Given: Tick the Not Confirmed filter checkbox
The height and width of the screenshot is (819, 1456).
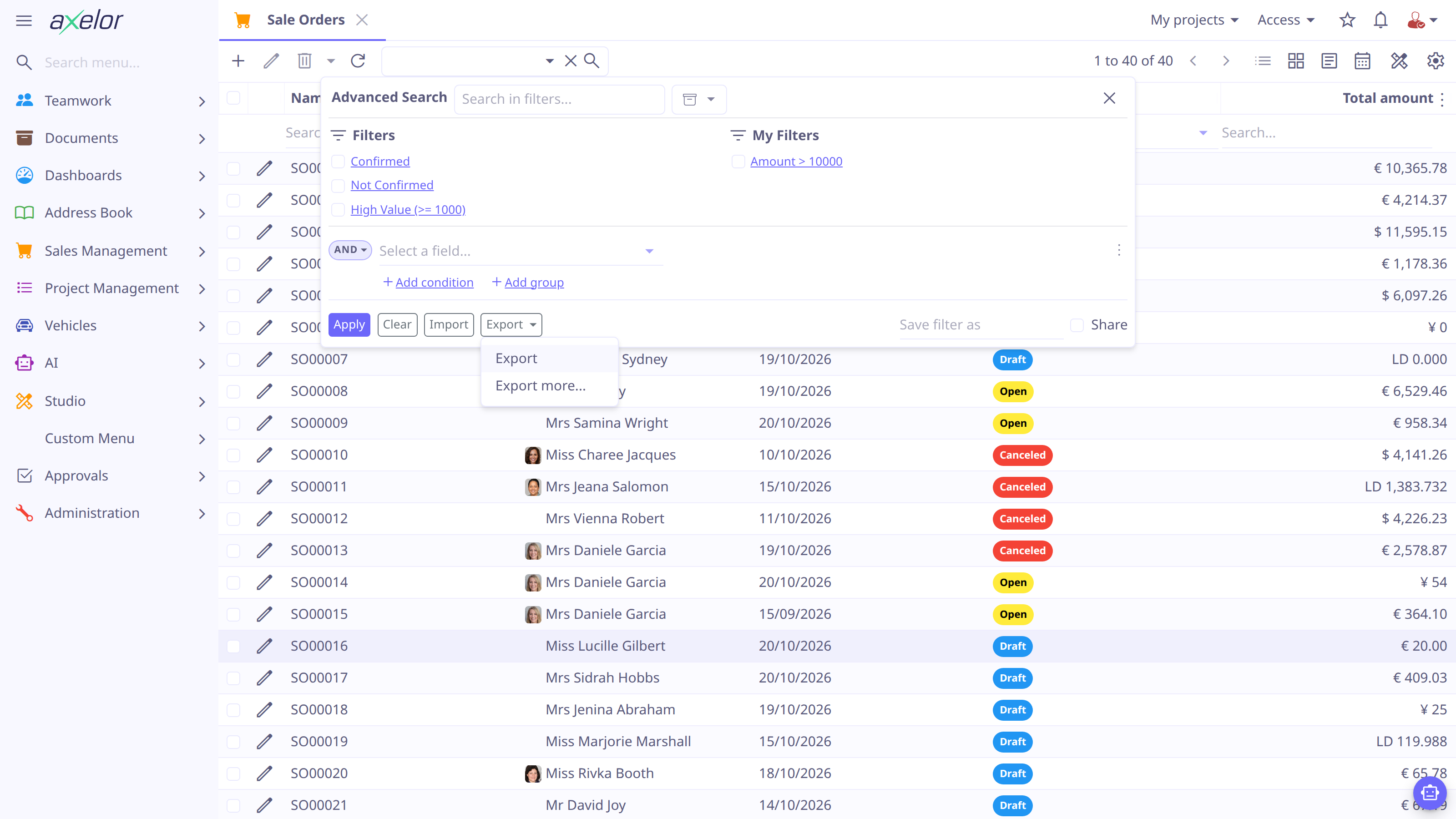Looking at the screenshot, I should [x=338, y=185].
